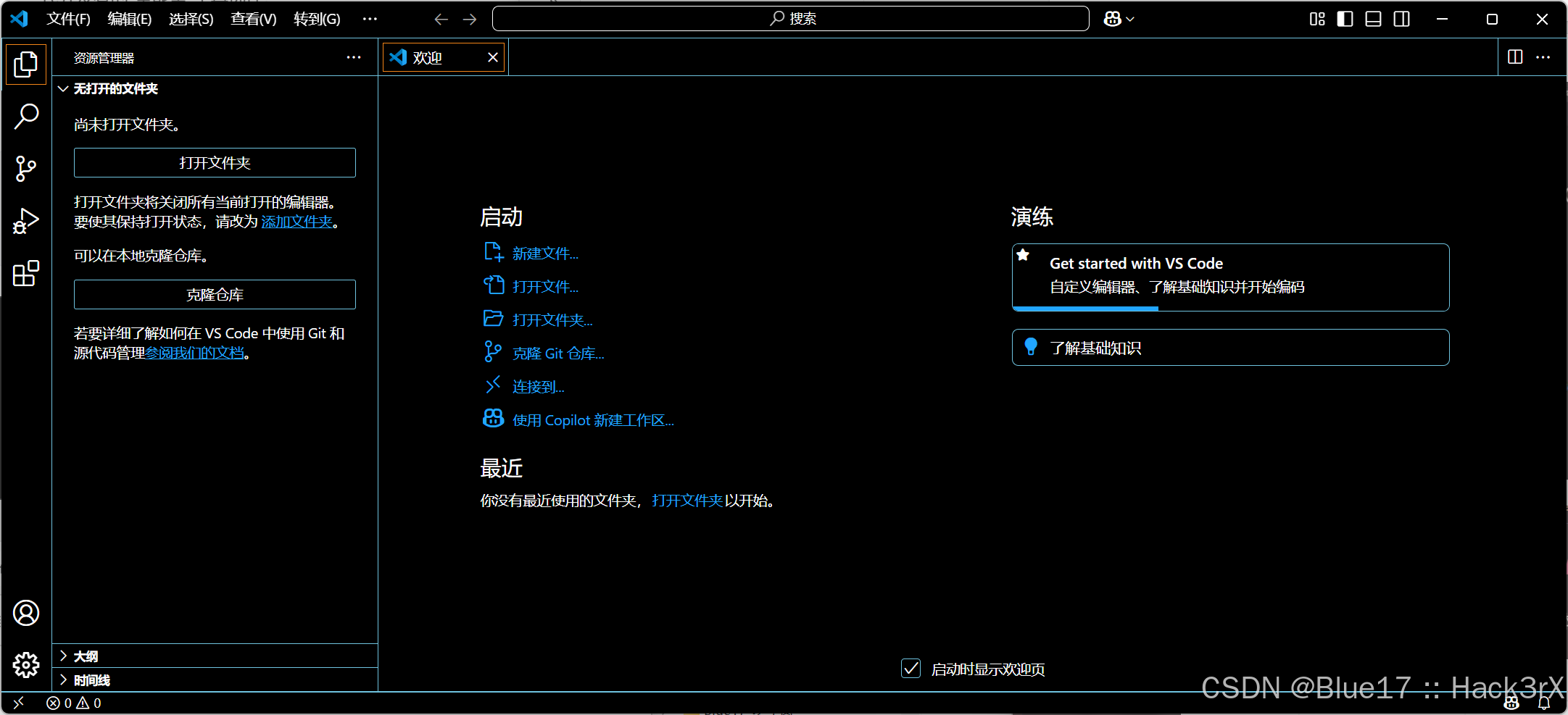
Task: Open the Accounts icon in activity bar
Action: (x=26, y=612)
